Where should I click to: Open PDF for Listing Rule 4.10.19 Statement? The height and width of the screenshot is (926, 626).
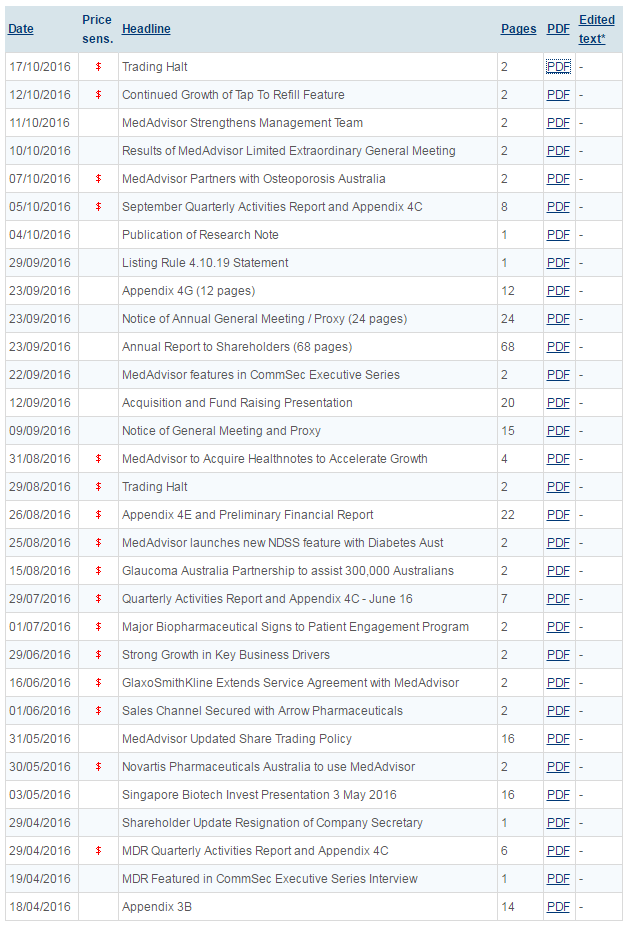pyautogui.click(x=558, y=263)
